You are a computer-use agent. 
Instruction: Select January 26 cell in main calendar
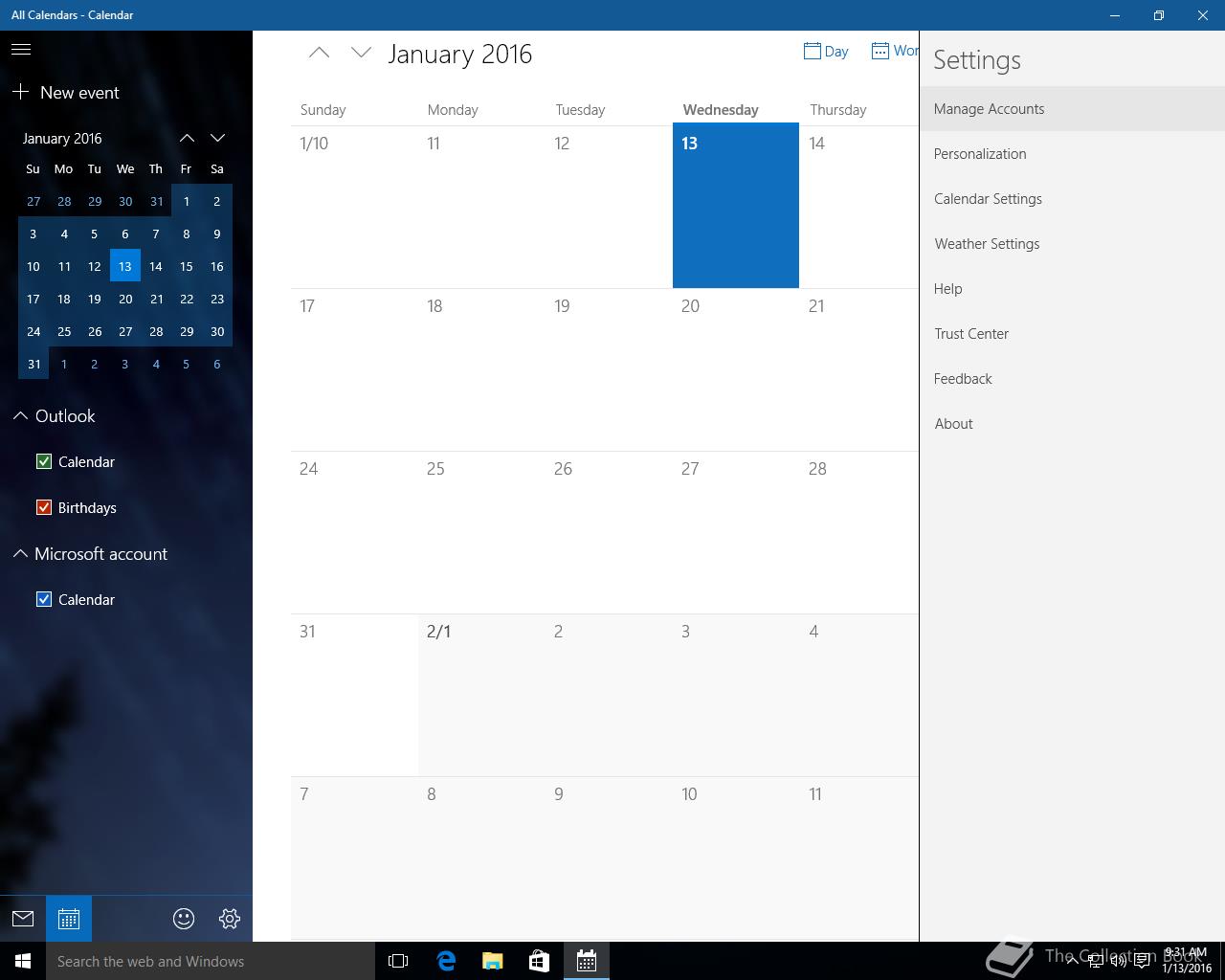click(609, 532)
